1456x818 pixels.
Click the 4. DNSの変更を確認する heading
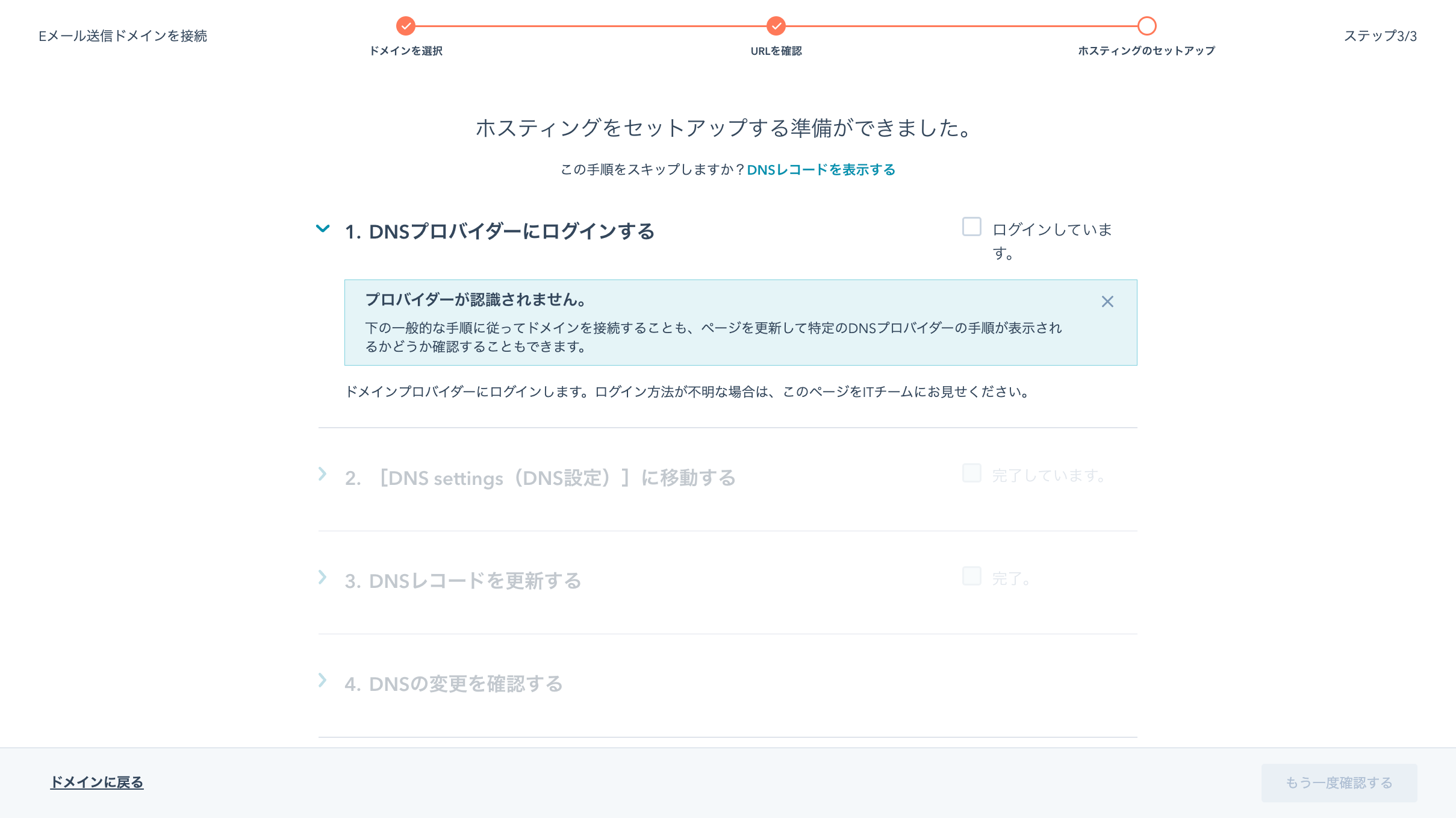454,684
